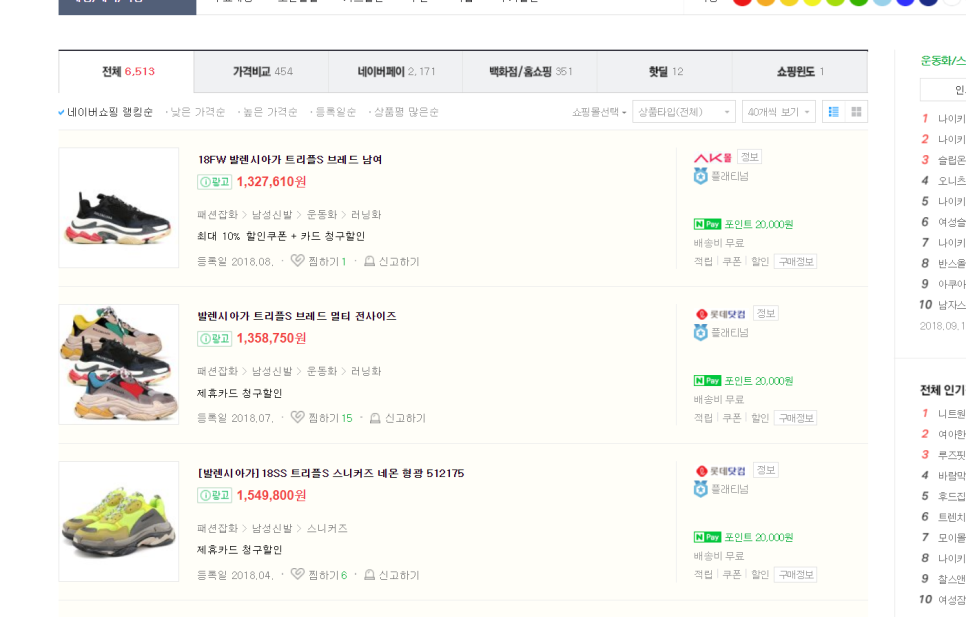Pick the red color filter swatch
Screen dimensions: 966x617
pyautogui.click(x=742, y=1)
